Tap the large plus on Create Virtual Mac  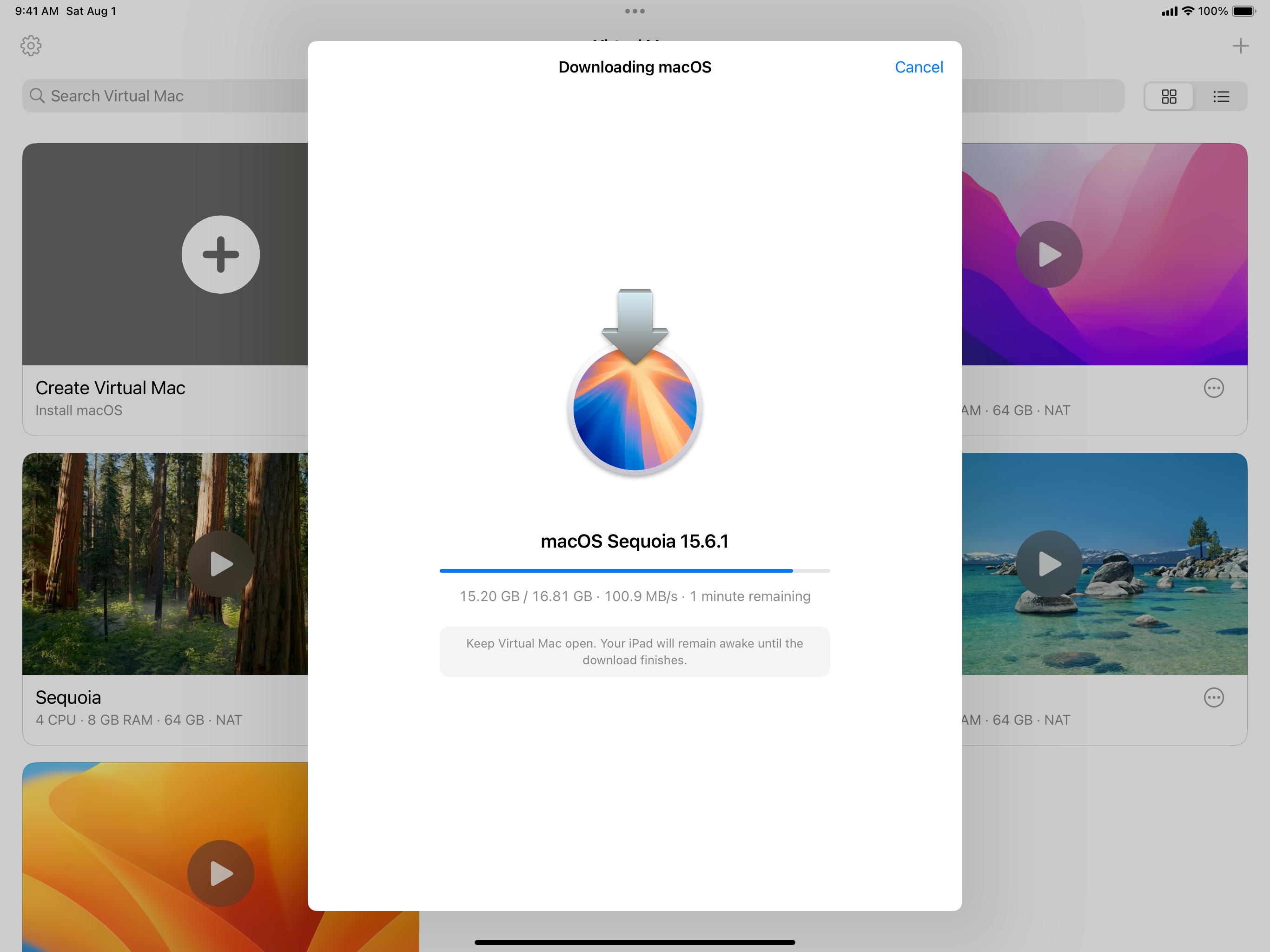click(220, 254)
